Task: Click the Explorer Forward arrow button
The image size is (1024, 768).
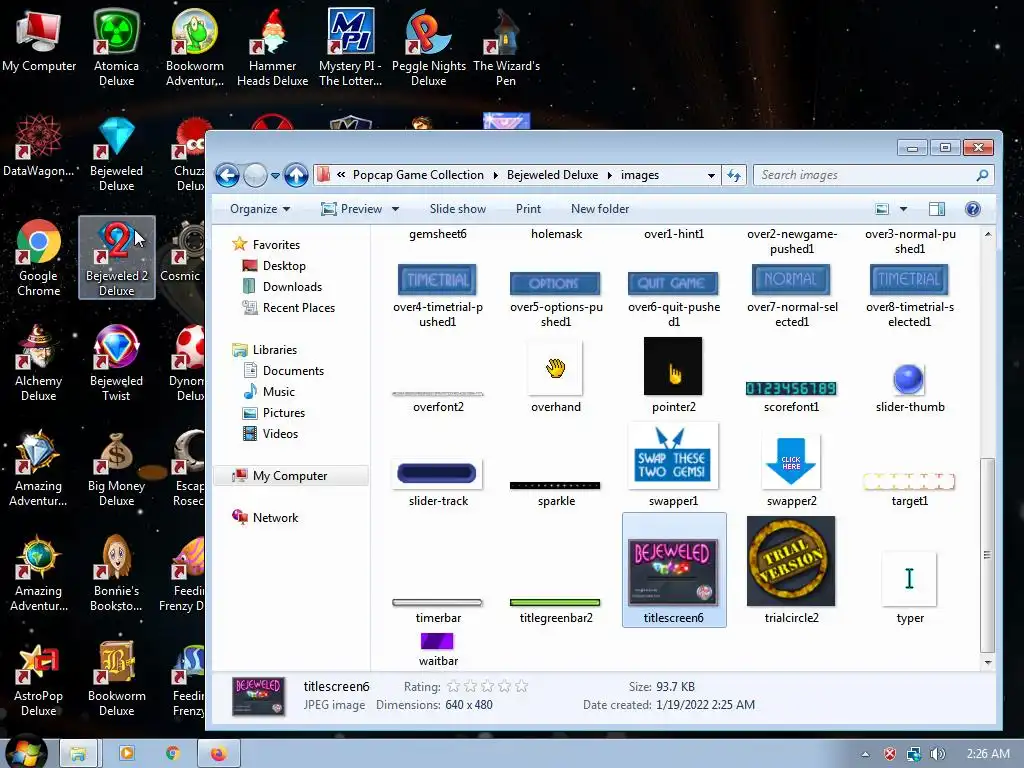Action: pos(255,175)
